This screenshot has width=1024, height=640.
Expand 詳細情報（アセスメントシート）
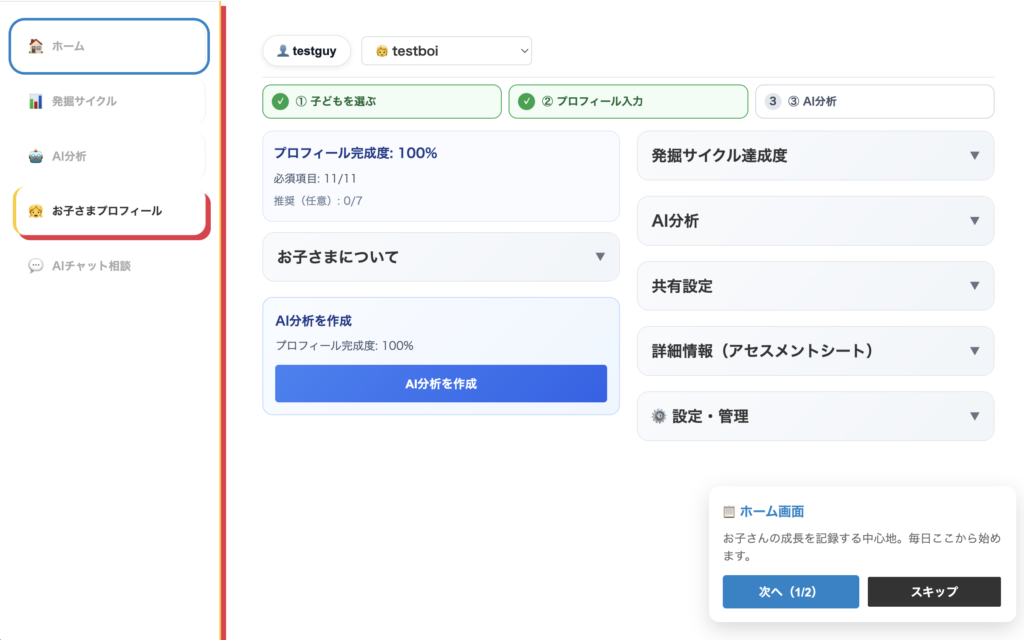point(815,351)
